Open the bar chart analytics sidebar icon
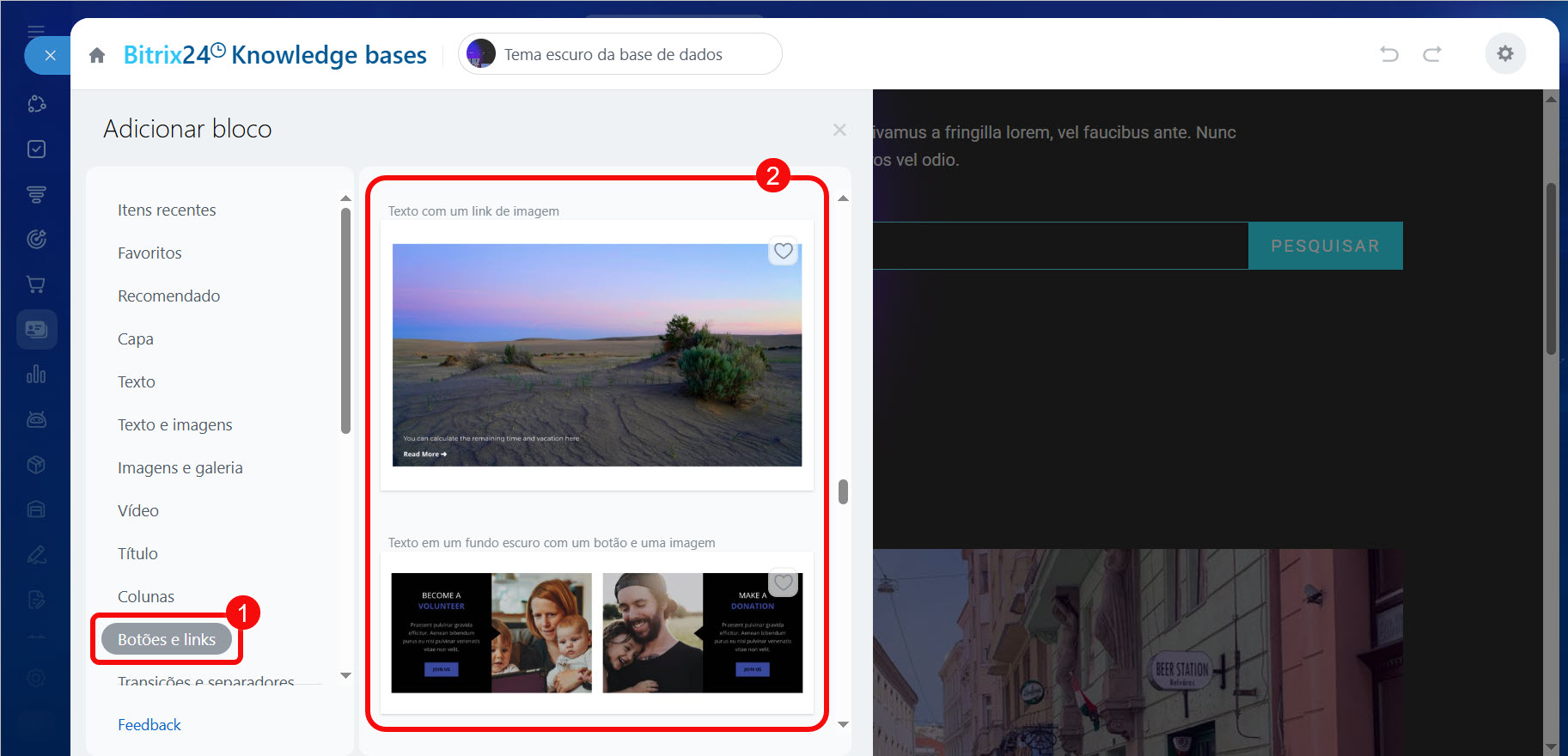 [36, 375]
